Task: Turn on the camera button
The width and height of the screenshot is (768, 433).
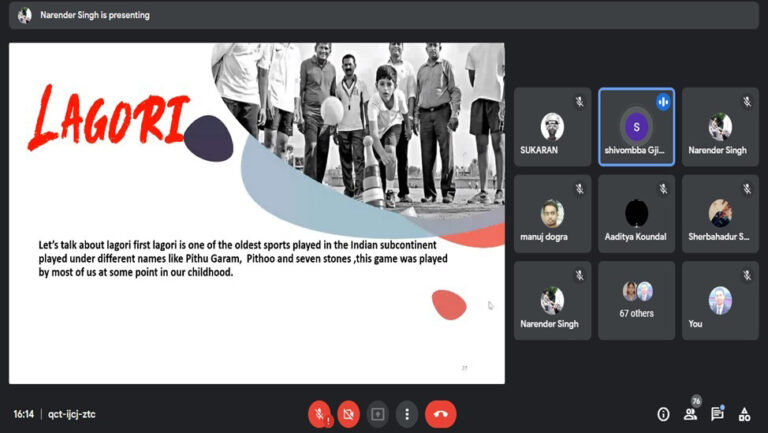Action: click(348, 414)
